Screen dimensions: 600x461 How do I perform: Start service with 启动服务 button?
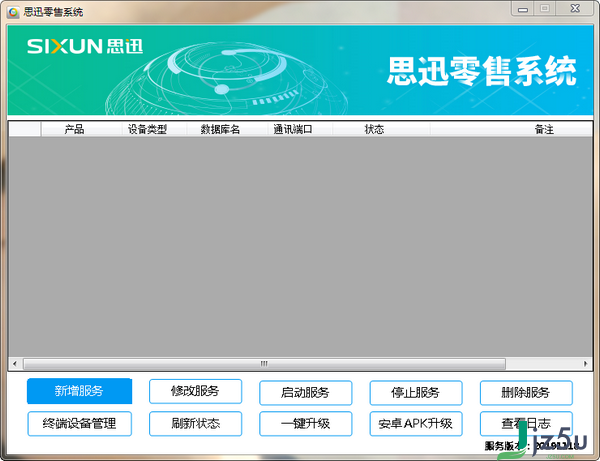click(x=305, y=393)
